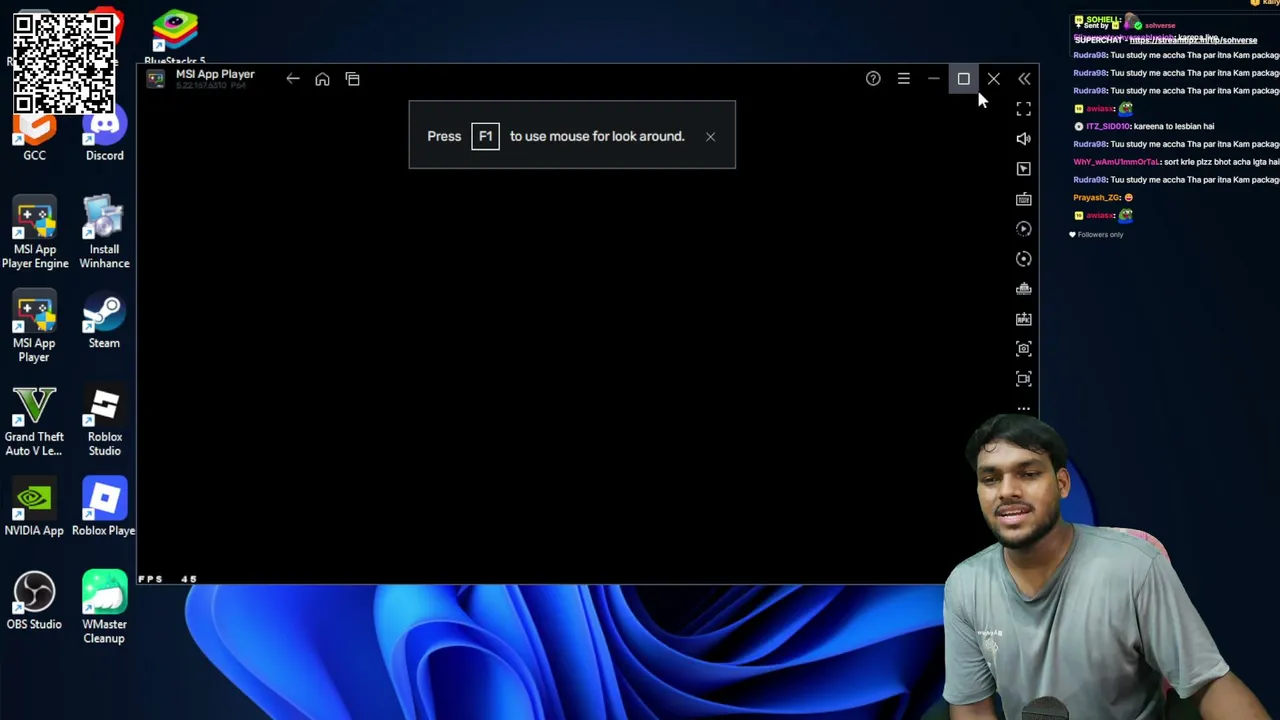Click the QR code overlay image
Image resolution: width=1280 pixels, height=720 pixels.
coord(63,64)
